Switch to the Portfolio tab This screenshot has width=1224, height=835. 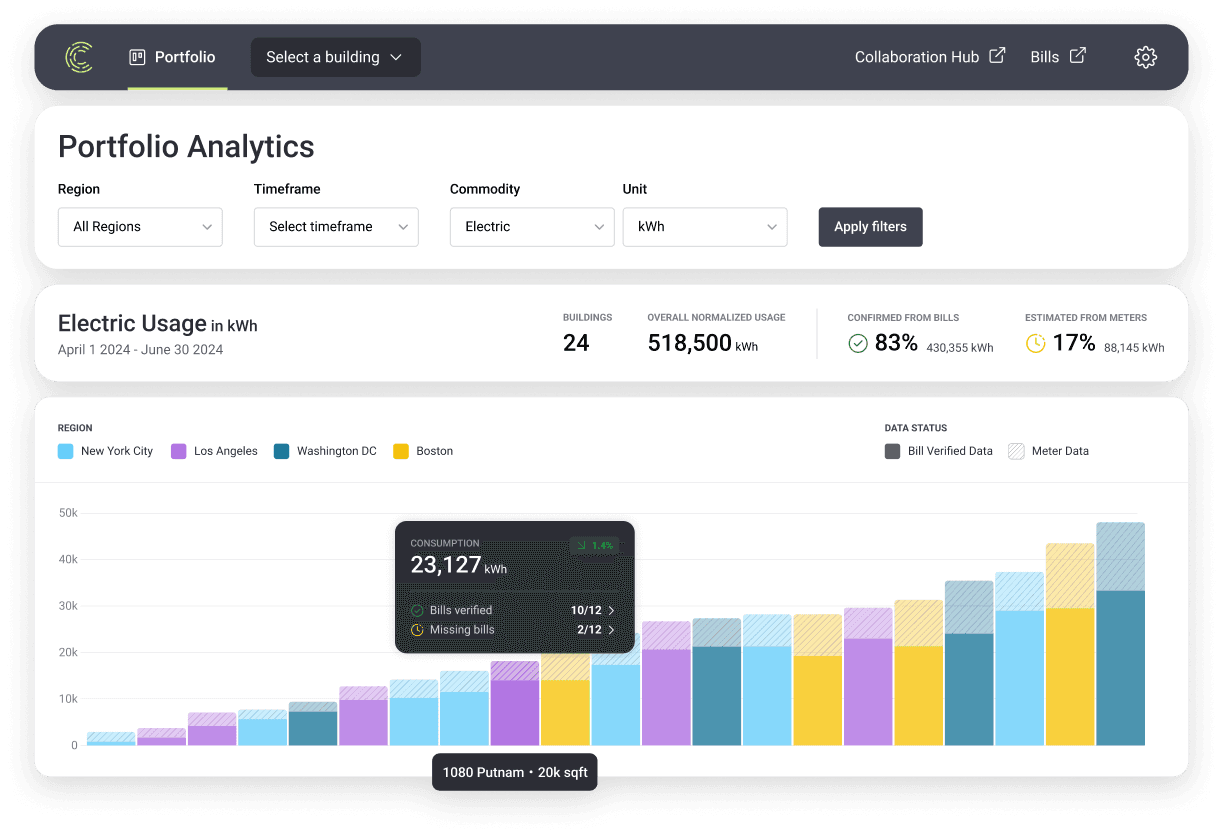tap(173, 57)
